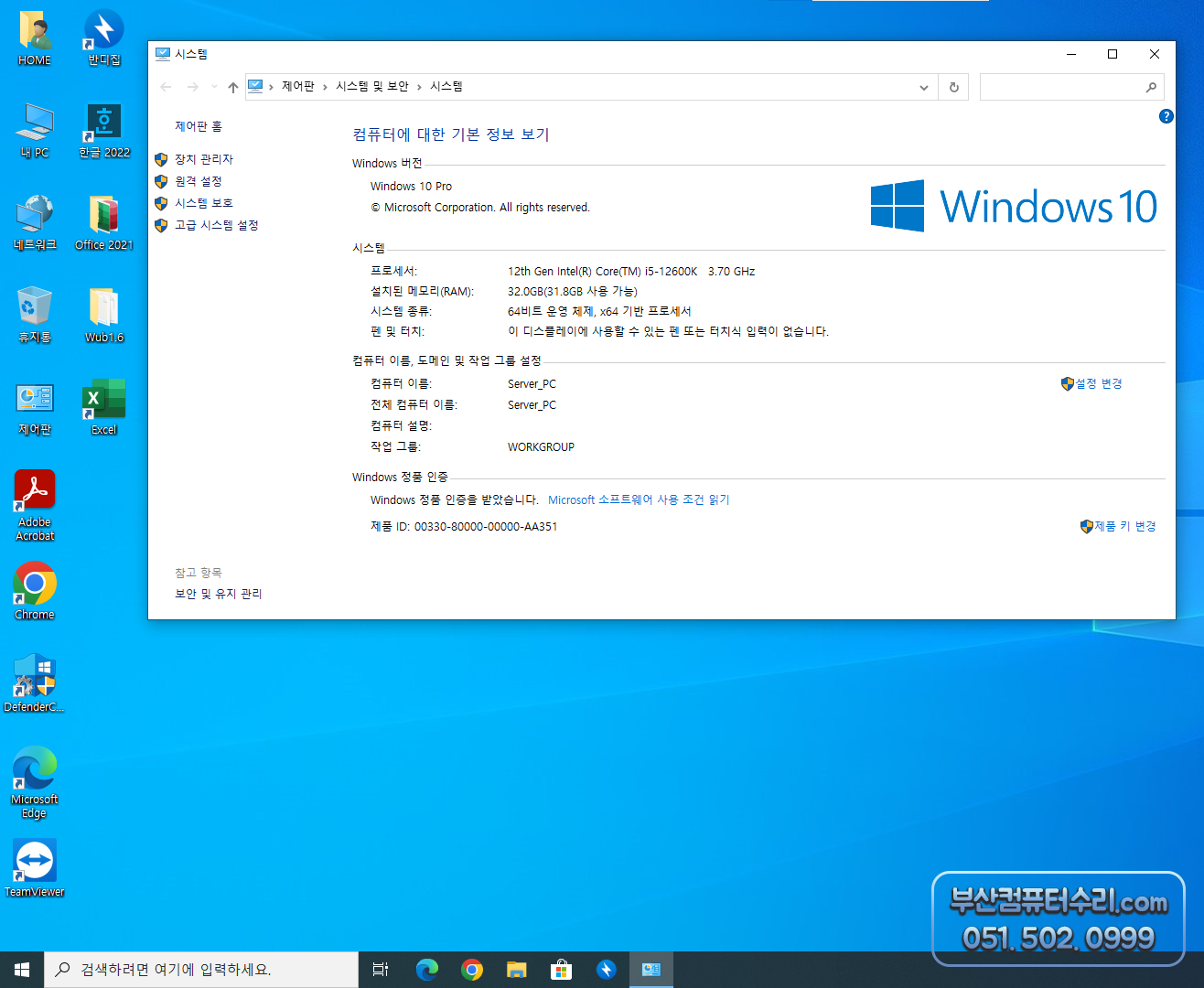Viewport: 1204px width, 988px height.
Task: Launch the Microsoft Edge desktop shortcut
Action: (x=35, y=782)
